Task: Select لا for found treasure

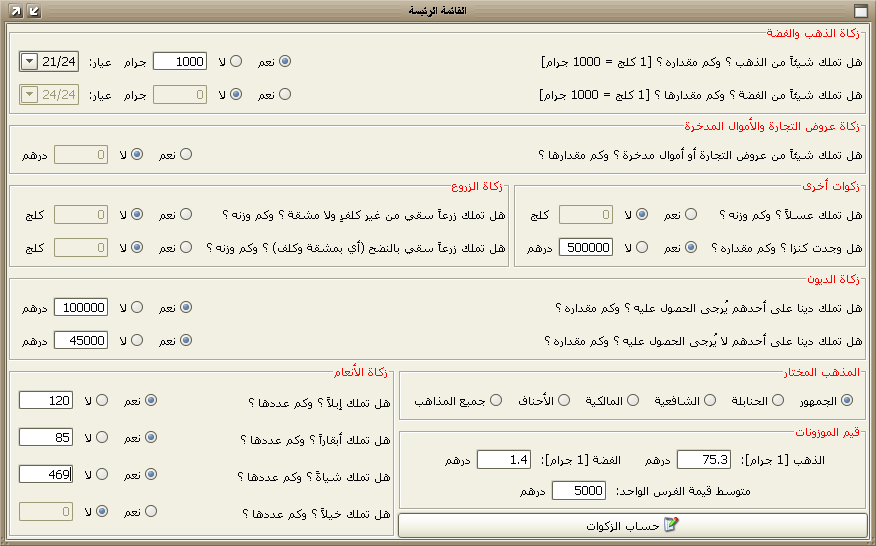Action: (x=642, y=247)
